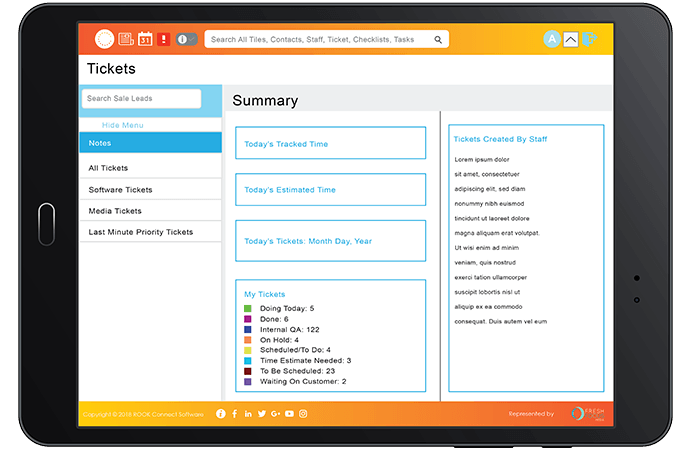Viewport: 690px width, 450px height.
Task: Open the Google Plus icon in footer
Action: 275,414
